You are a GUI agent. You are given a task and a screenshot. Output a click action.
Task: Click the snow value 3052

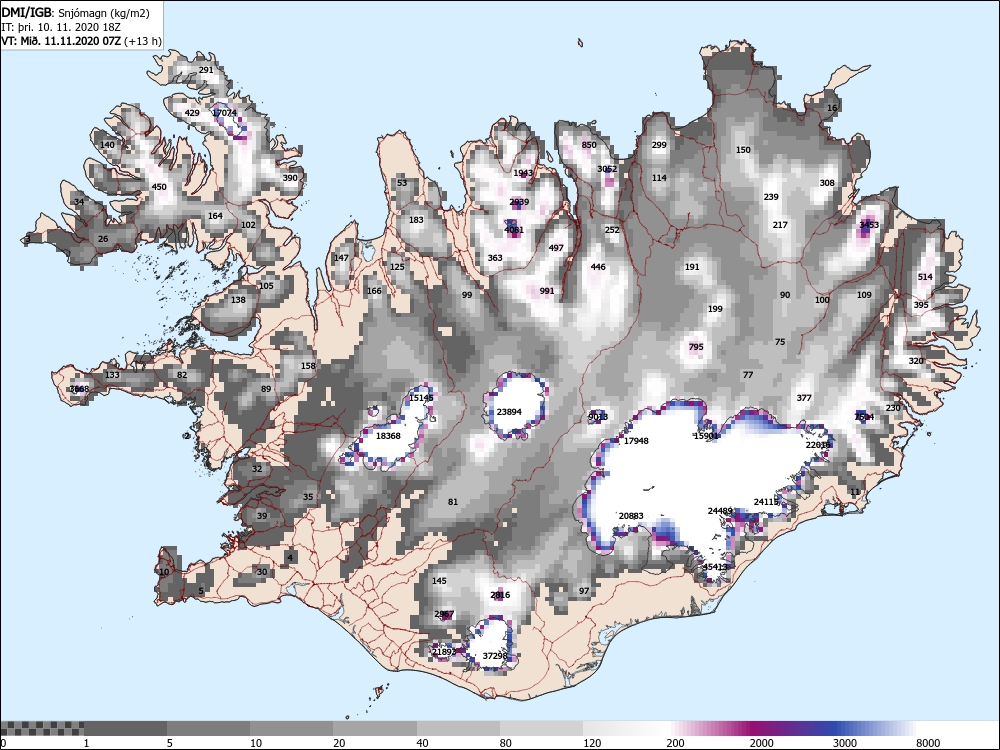coord(607,169)
